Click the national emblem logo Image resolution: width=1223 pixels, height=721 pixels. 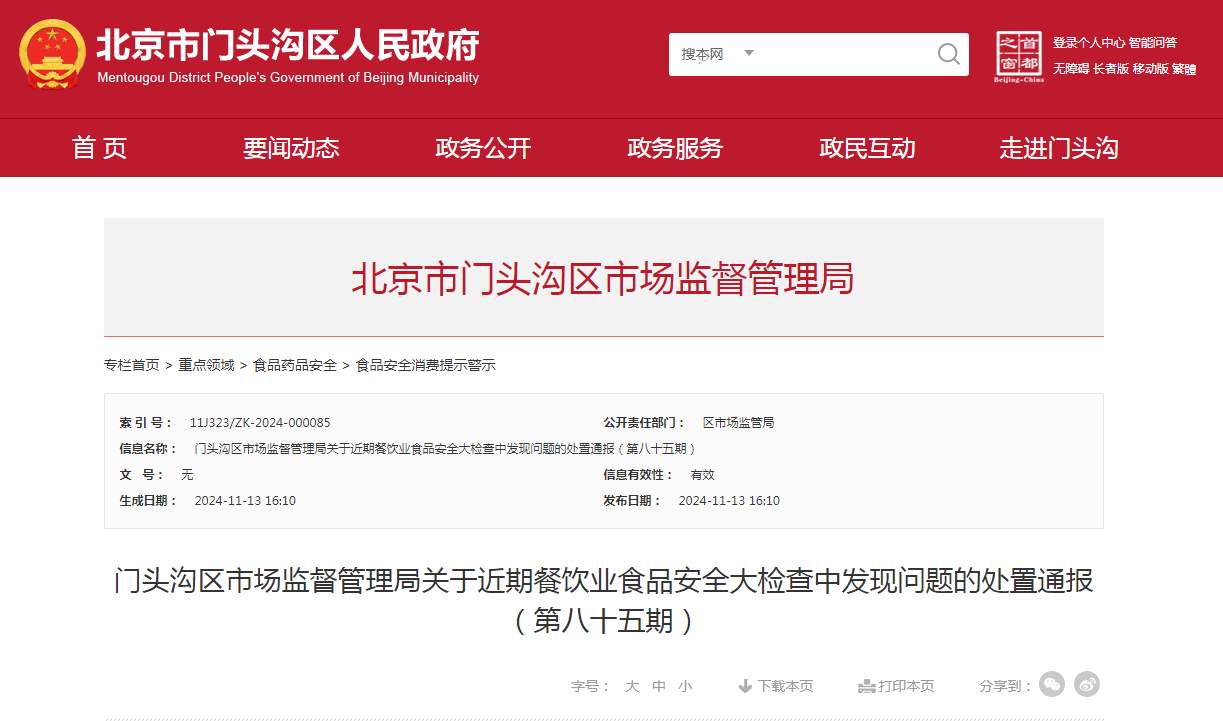point(53,54)
